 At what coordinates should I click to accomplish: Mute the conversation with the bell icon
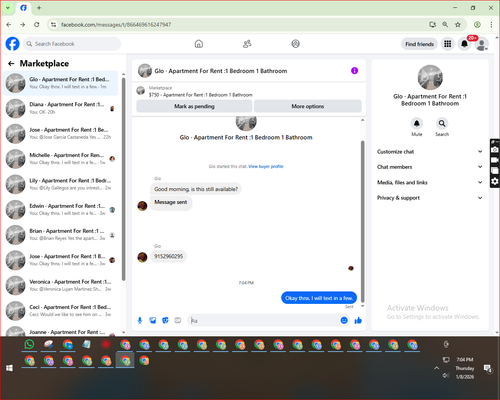417,123
